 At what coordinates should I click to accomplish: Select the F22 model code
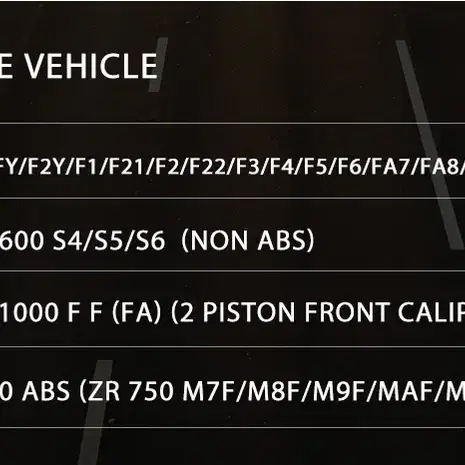coord(208,165)
